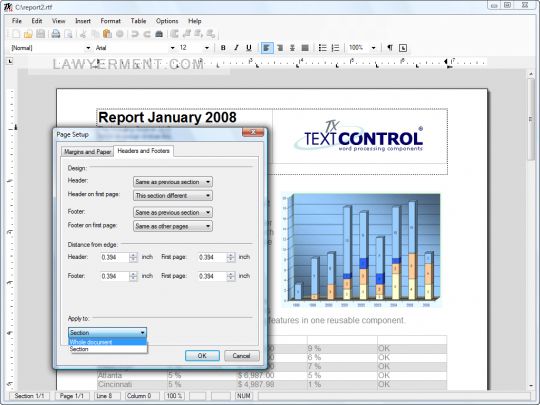The image size is (540, 405).
Task: Click the text frame icon after ¶
Action: click(403, 48)
